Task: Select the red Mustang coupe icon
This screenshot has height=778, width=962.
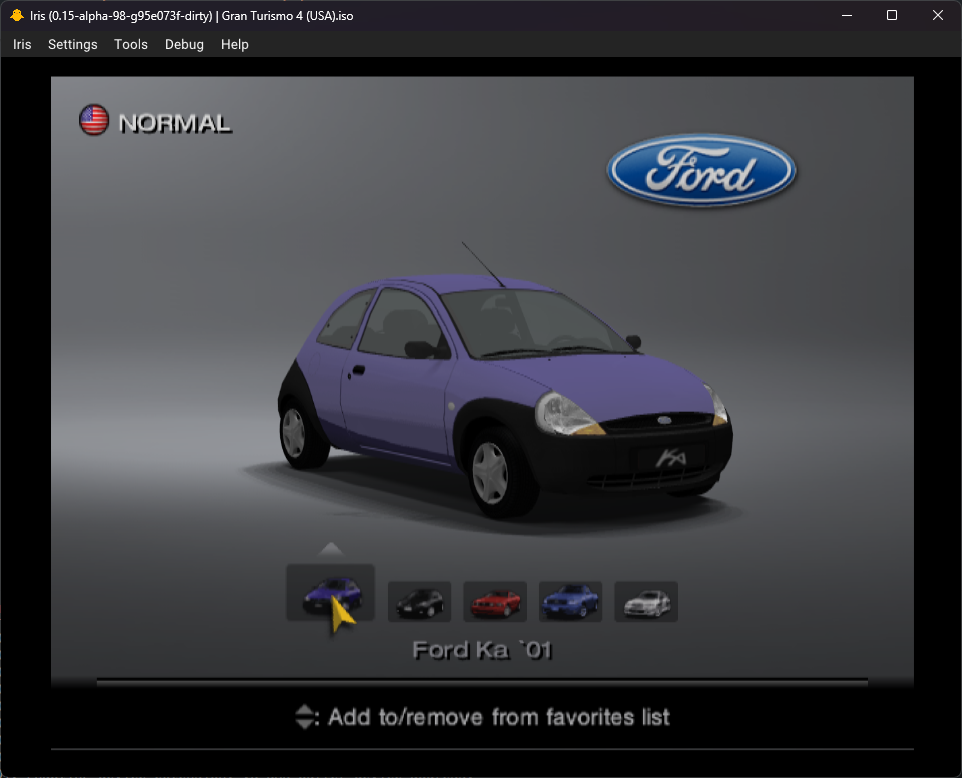Action: tap(494, 601)
